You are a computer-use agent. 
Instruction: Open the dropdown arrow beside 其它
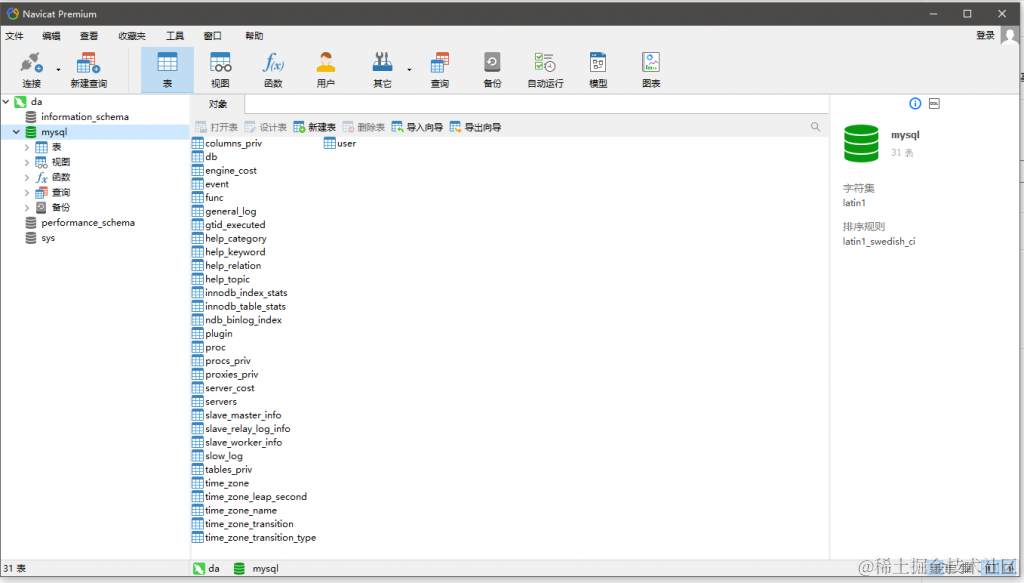tap(409, 69)
